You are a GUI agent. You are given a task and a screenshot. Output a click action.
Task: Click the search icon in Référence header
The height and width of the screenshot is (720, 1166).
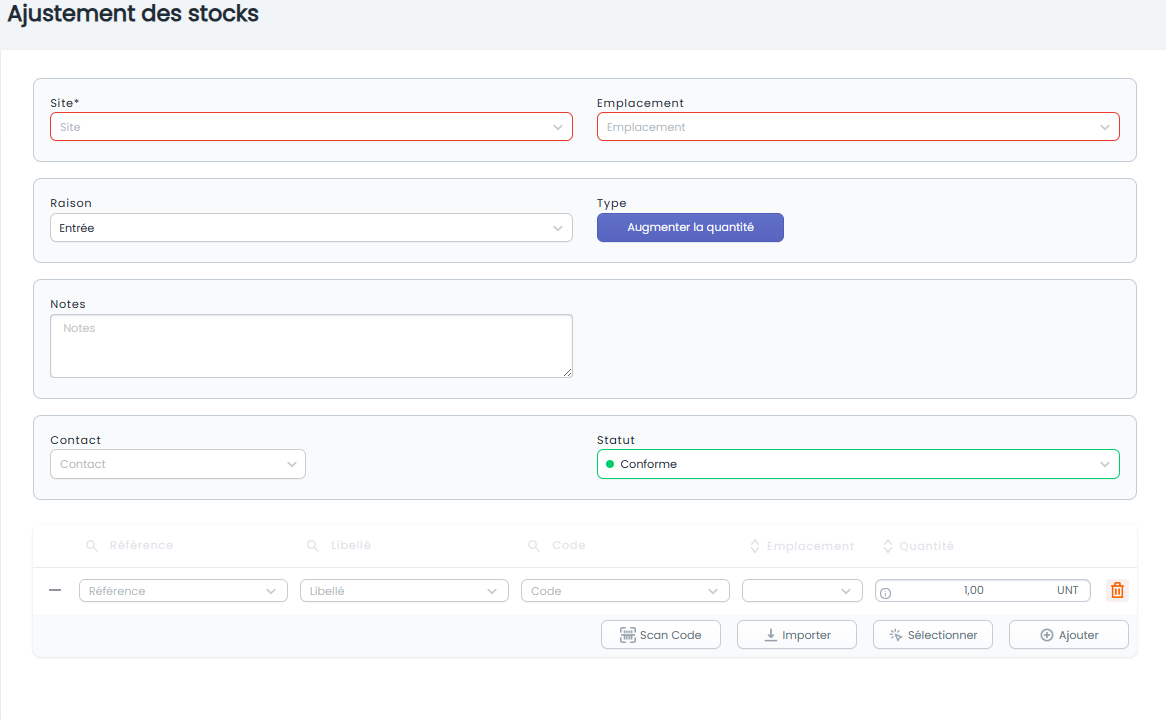[91, 546]
